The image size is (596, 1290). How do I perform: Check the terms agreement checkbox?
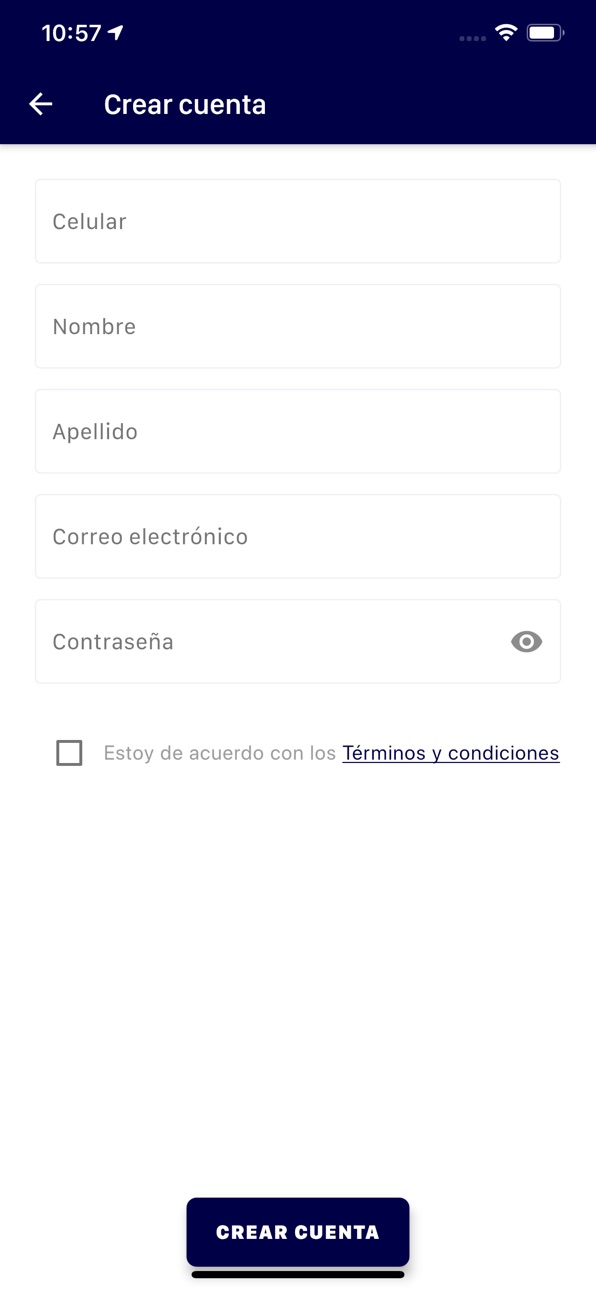point(69,753)
